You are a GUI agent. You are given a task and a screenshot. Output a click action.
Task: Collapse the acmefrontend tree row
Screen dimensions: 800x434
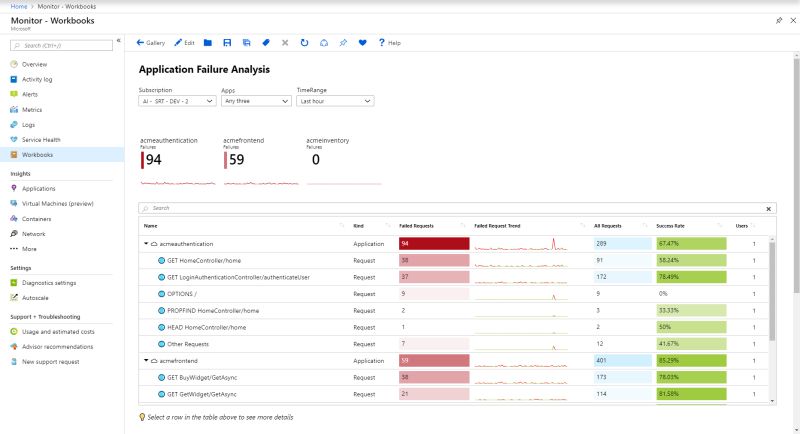[146, 361]
